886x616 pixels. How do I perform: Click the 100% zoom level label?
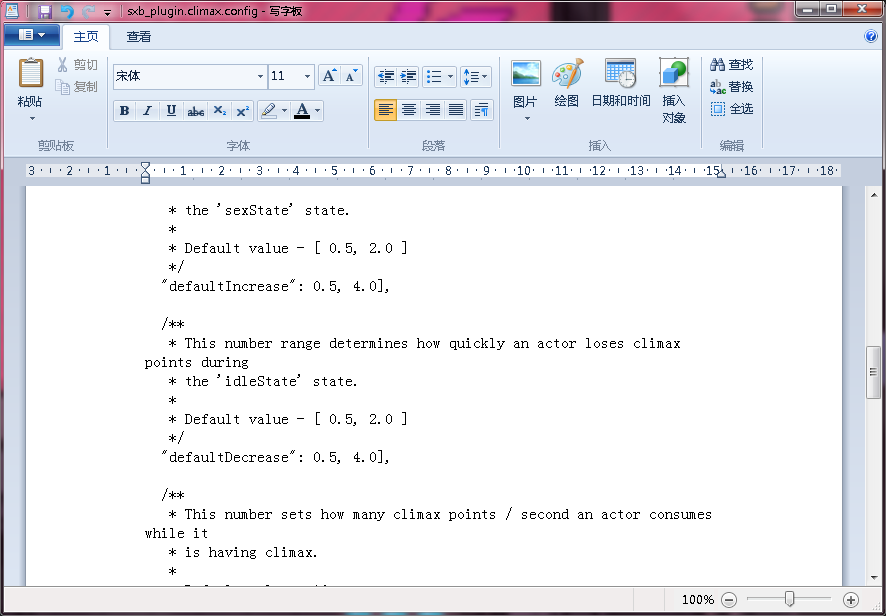(698, 600)
